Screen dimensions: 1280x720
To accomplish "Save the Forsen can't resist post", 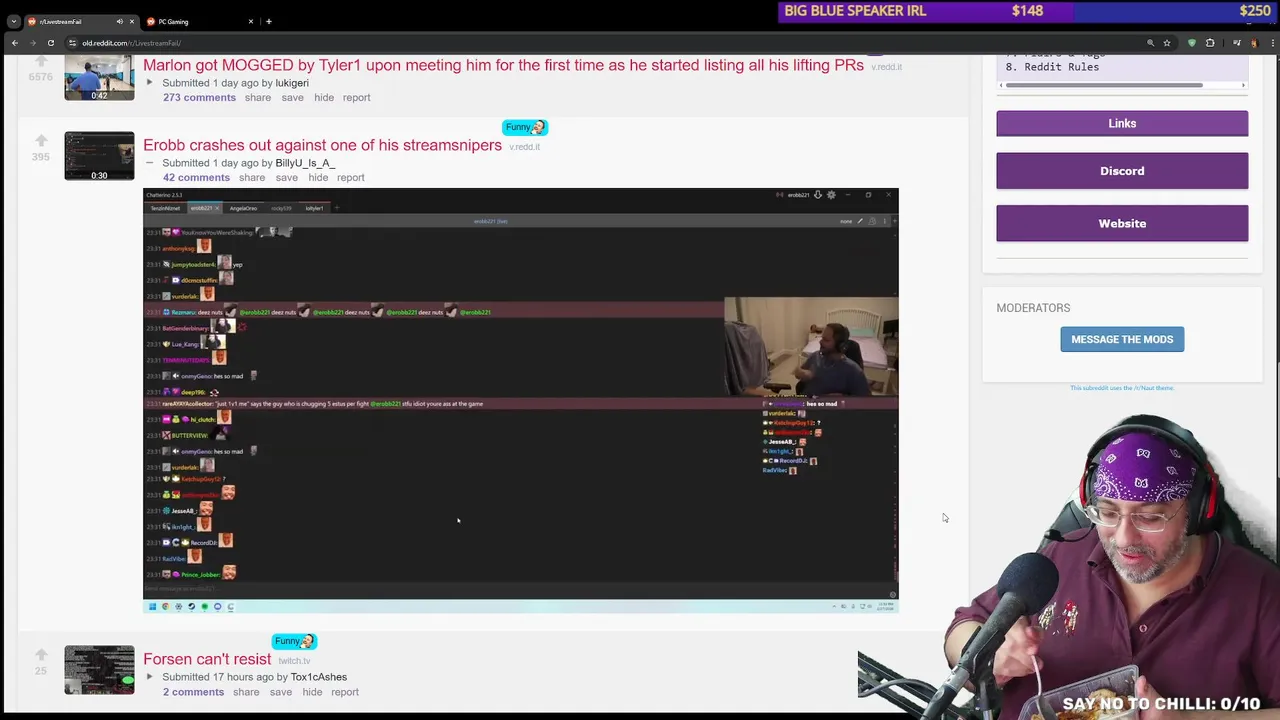I will point(280,692).
